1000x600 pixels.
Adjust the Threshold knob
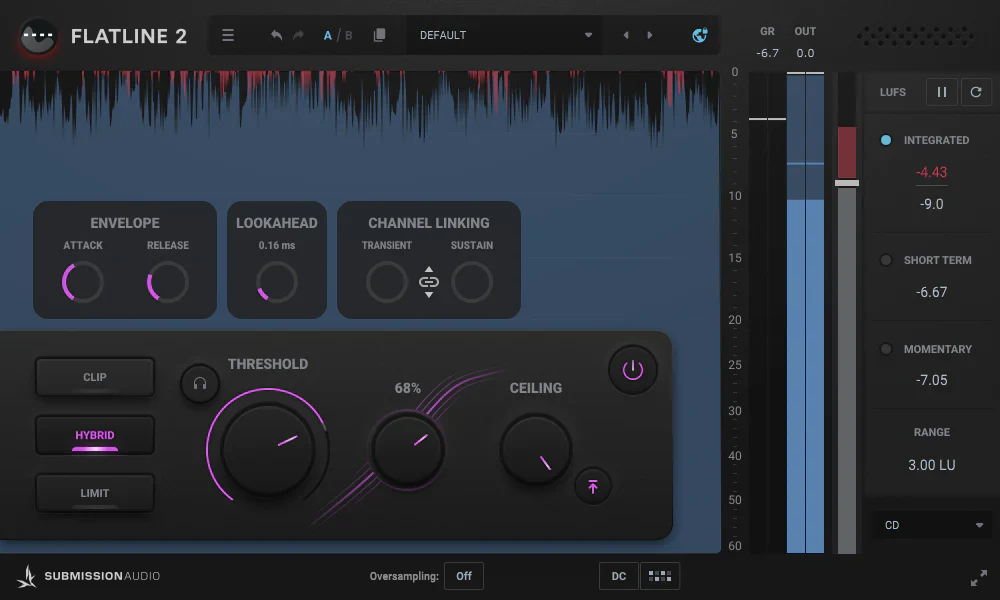click(x=268, y=449)
